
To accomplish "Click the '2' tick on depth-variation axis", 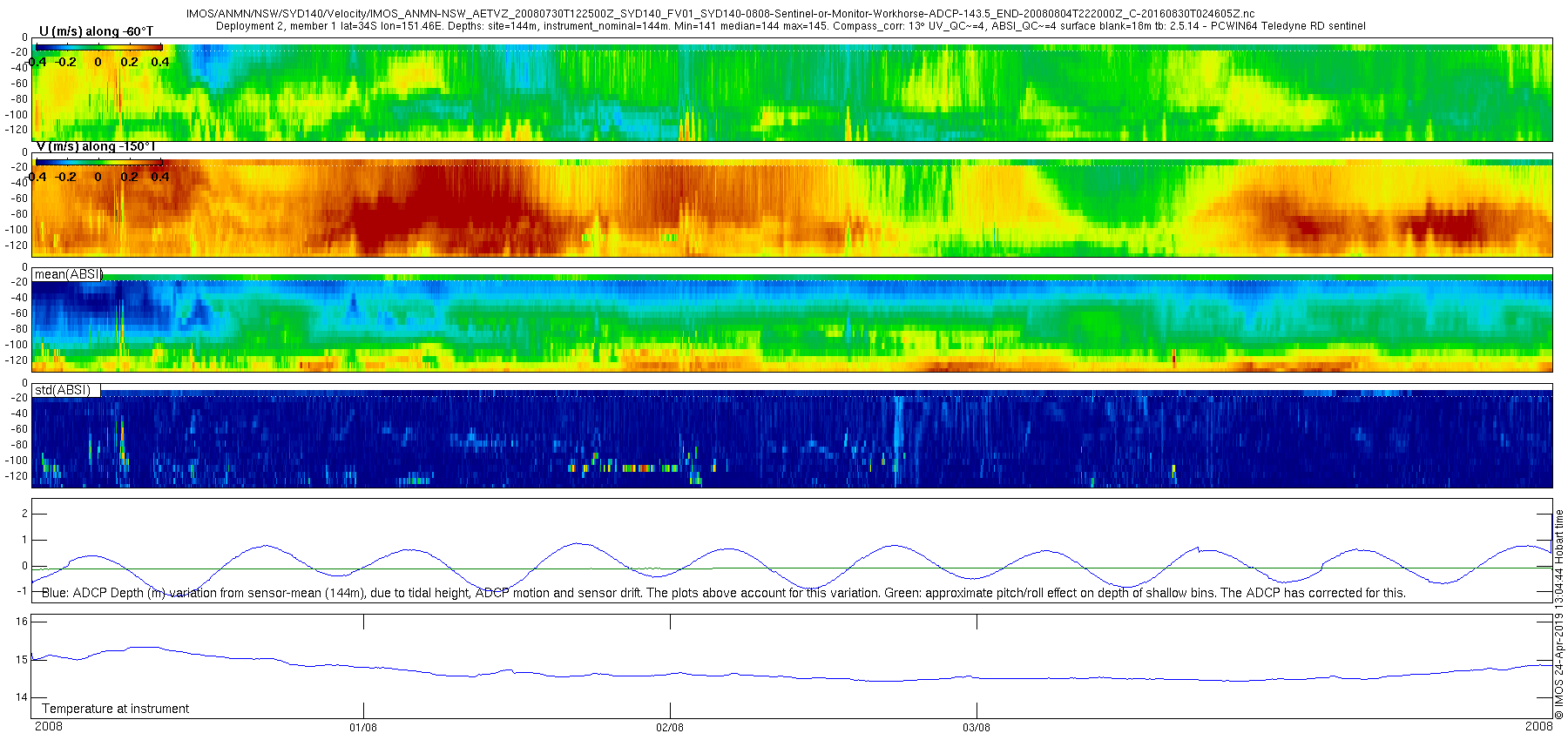I will click(x=24, y=514).
